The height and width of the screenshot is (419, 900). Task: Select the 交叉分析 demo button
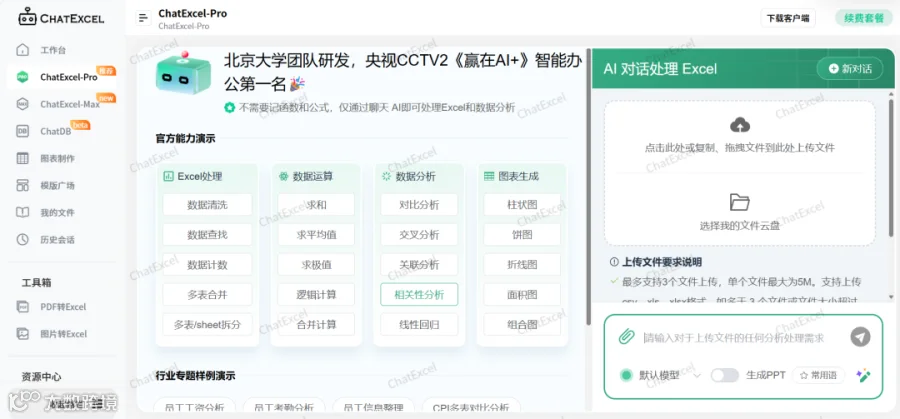[419, 234]
